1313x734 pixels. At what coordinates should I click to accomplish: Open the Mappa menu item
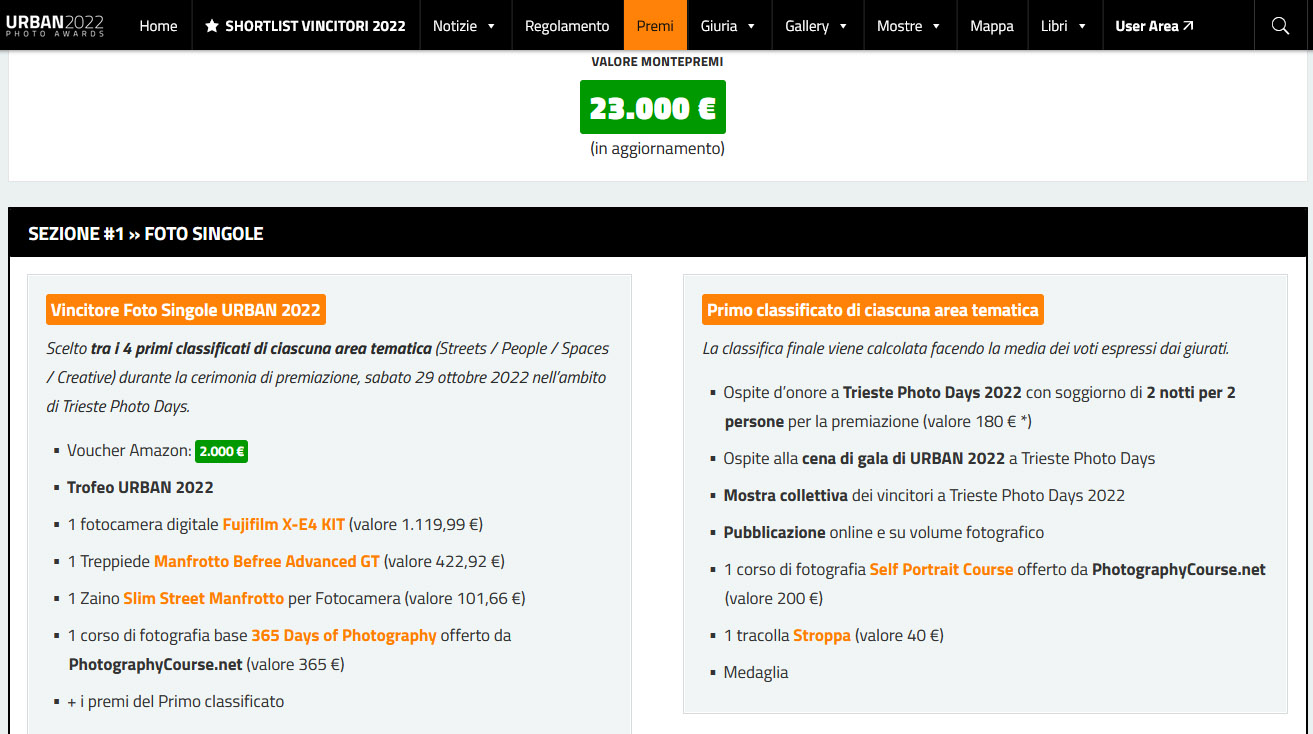992,26
